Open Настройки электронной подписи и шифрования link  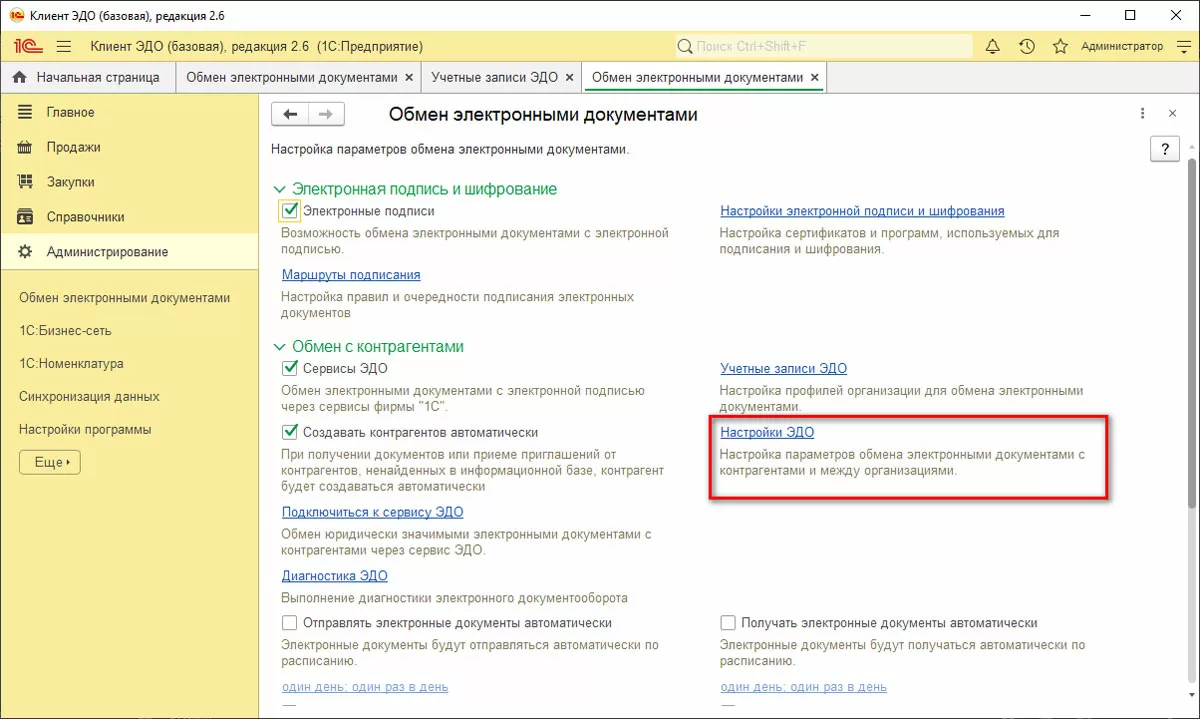862,211
